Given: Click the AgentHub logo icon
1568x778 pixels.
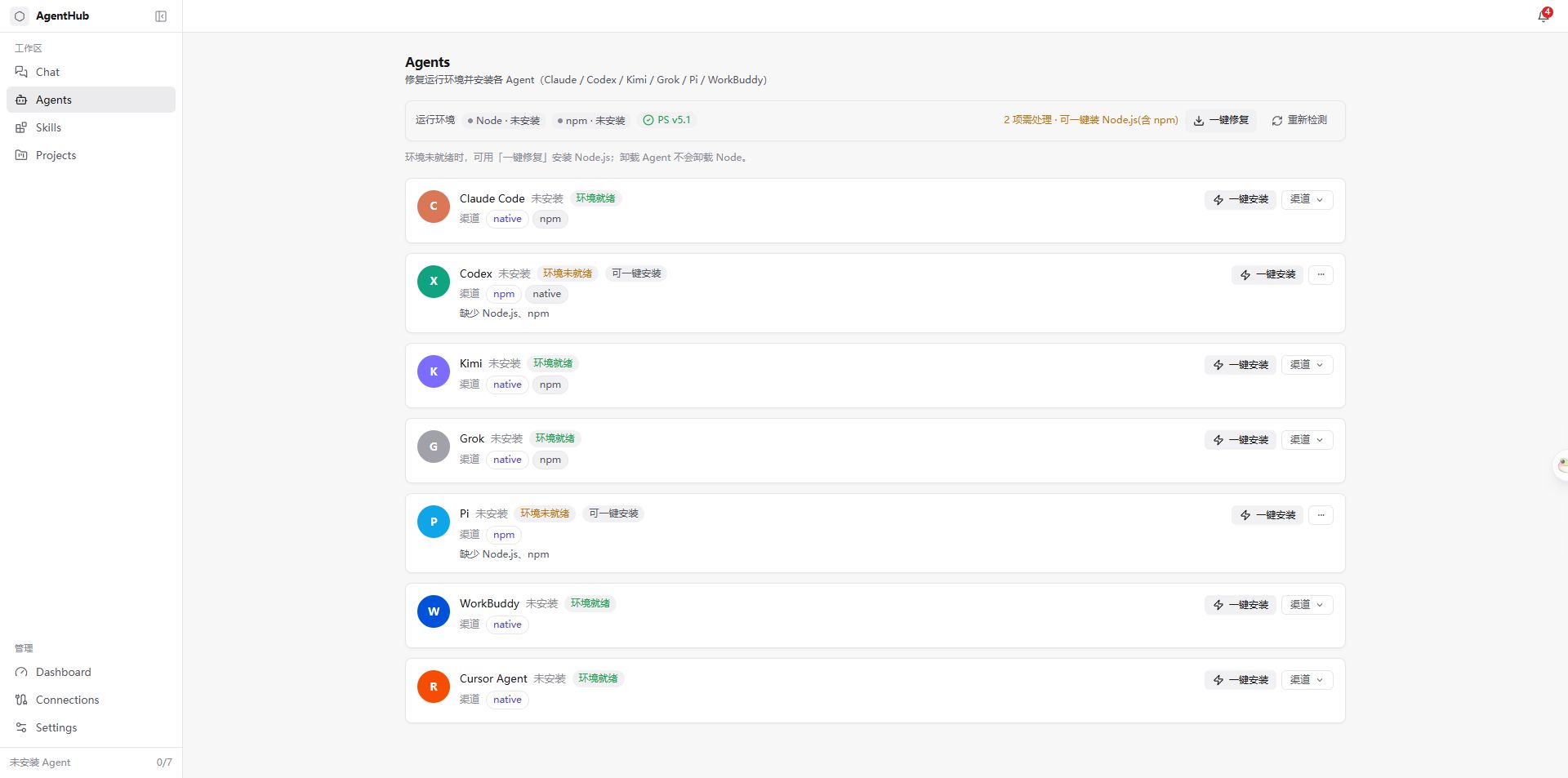Looking at the screenshot, I should point(20,16).
